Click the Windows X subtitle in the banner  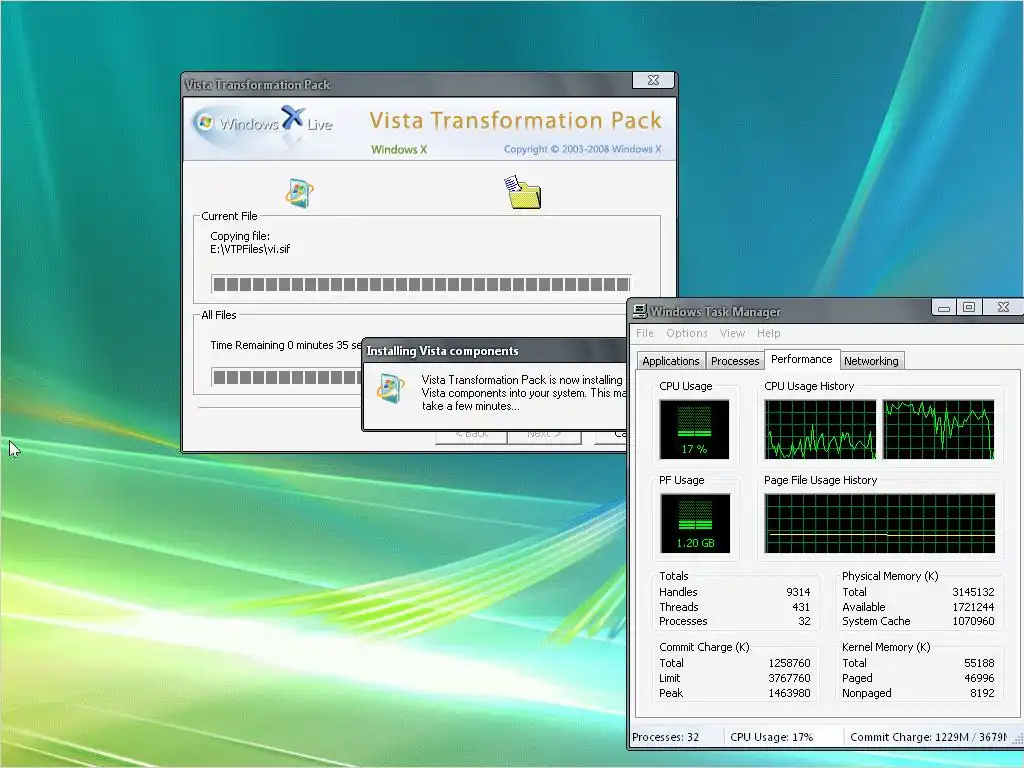[399, 150]
